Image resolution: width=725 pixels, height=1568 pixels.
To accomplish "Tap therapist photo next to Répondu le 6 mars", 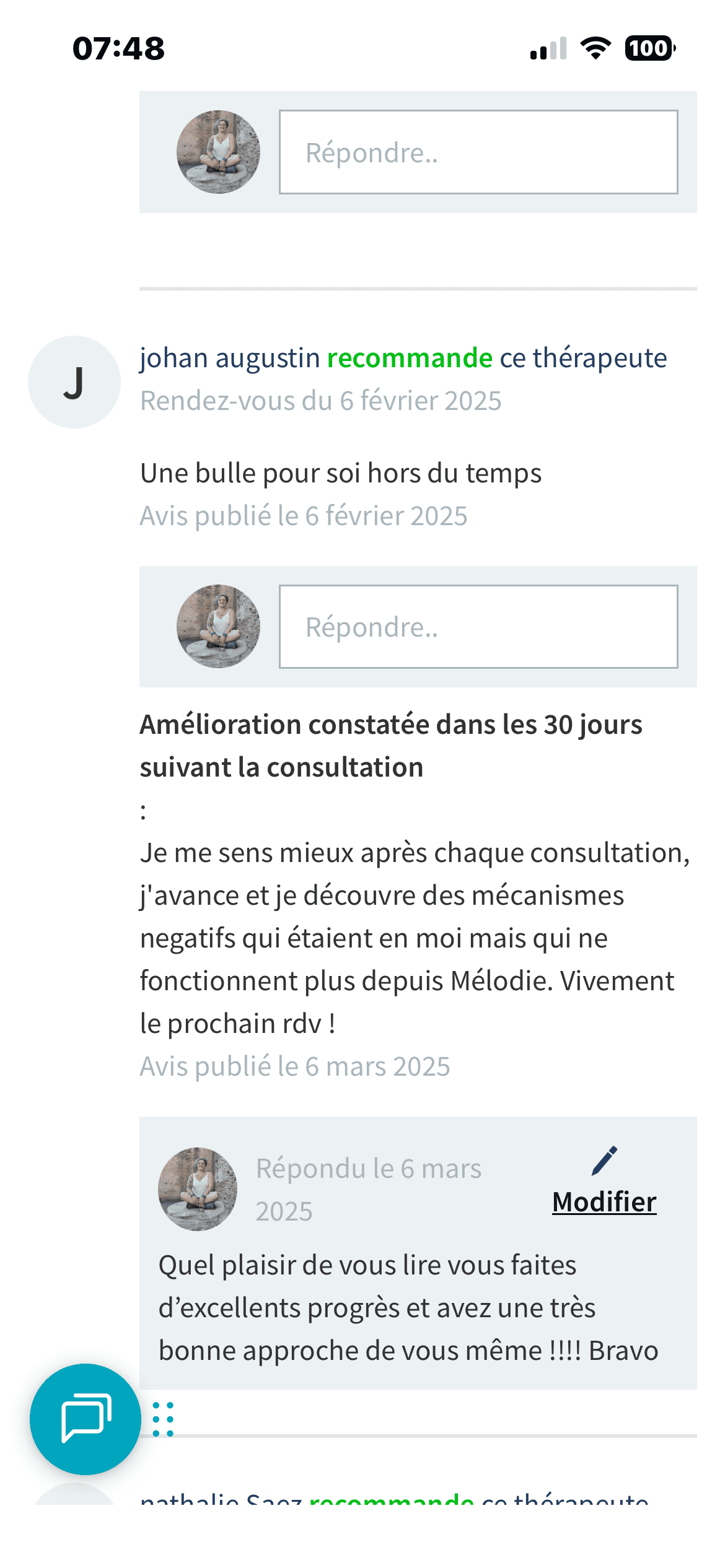I will click(x=198, y=1189).
